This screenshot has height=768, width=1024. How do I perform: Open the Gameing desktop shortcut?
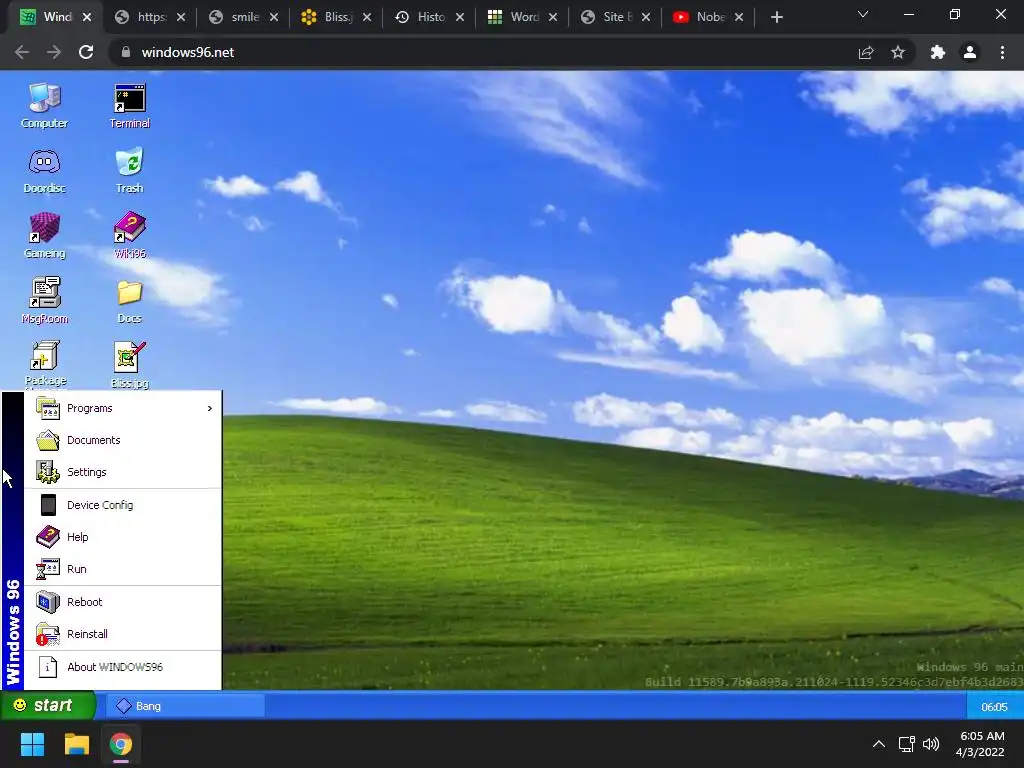click(44, 236)
